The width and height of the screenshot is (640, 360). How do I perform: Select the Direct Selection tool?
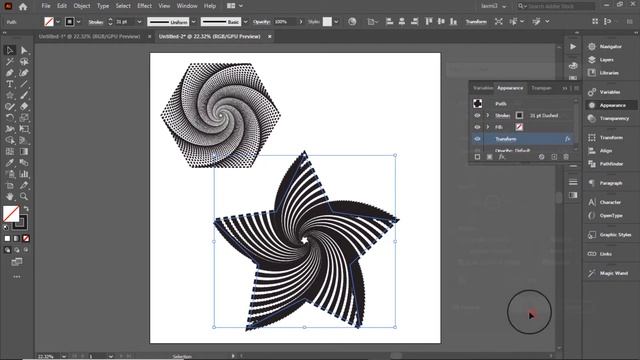[24, 50]
